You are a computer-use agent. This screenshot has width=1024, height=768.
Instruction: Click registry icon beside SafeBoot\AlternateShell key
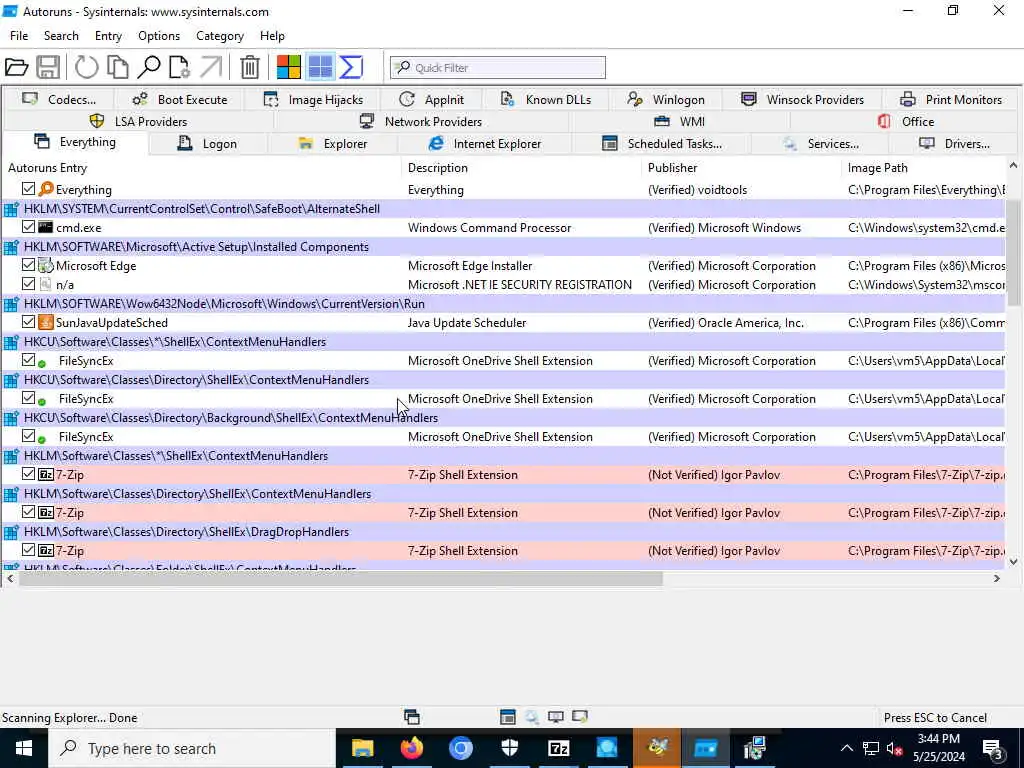coord(11,209)
